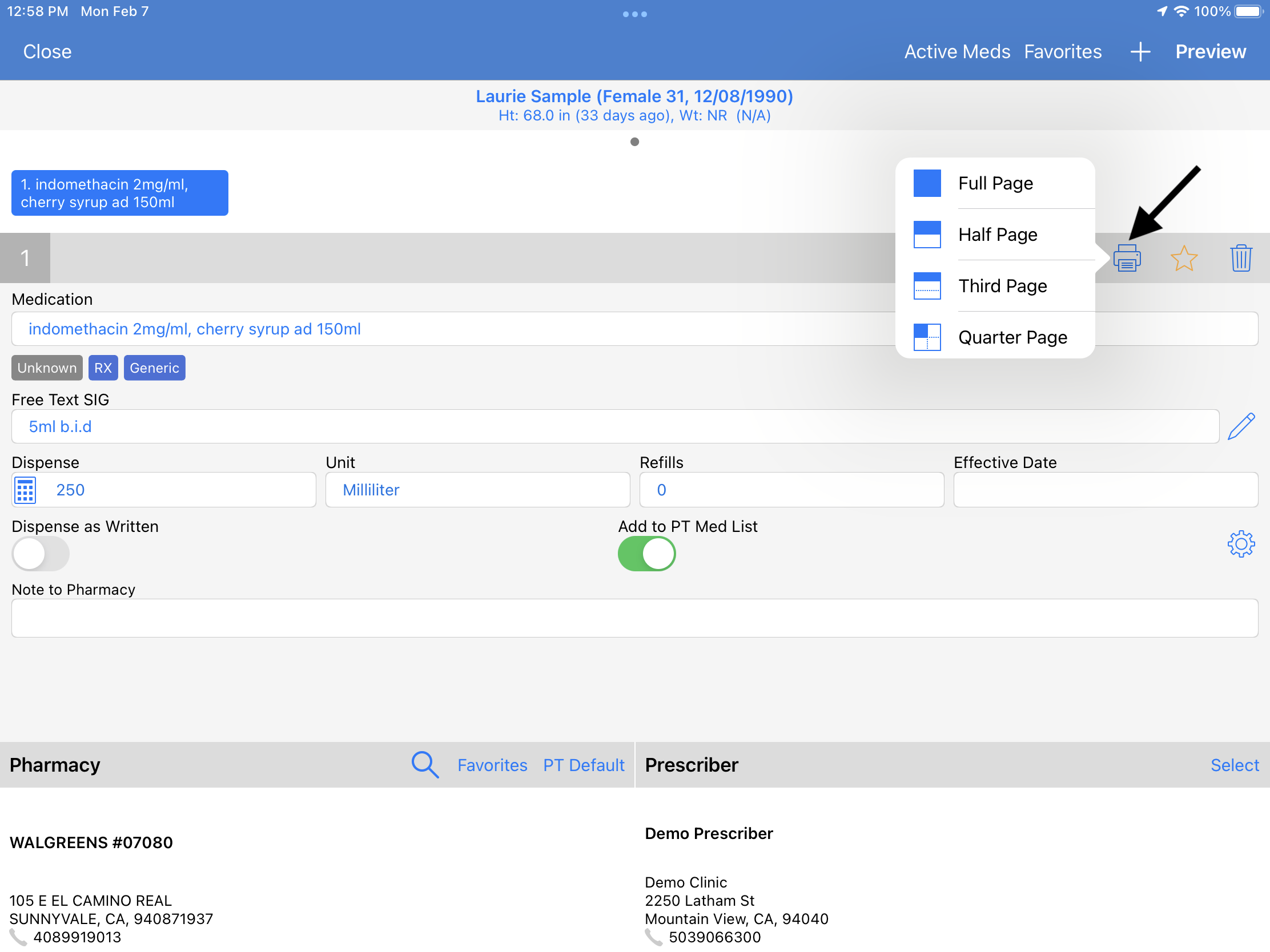
Task: Tap pharmacy phone icon beside 4089919013
Action: (x=18, y=937)
